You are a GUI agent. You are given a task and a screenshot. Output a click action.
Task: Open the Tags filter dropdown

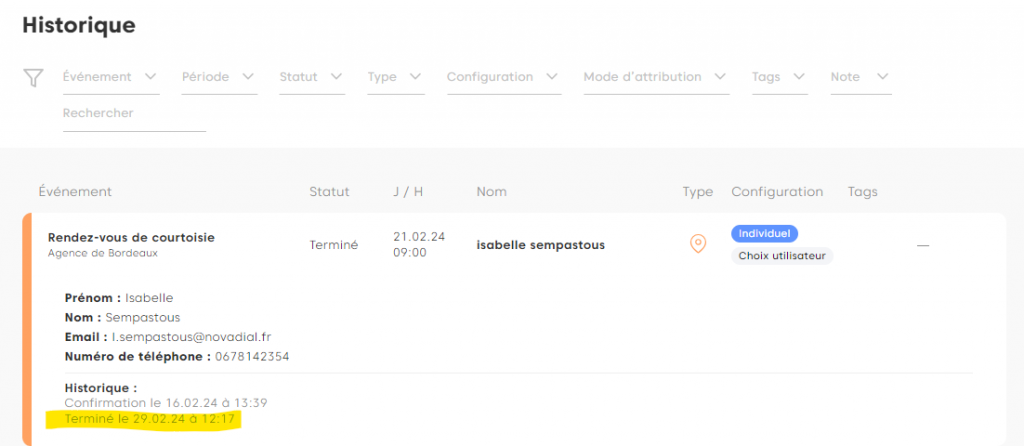click(x=779, y=77)
